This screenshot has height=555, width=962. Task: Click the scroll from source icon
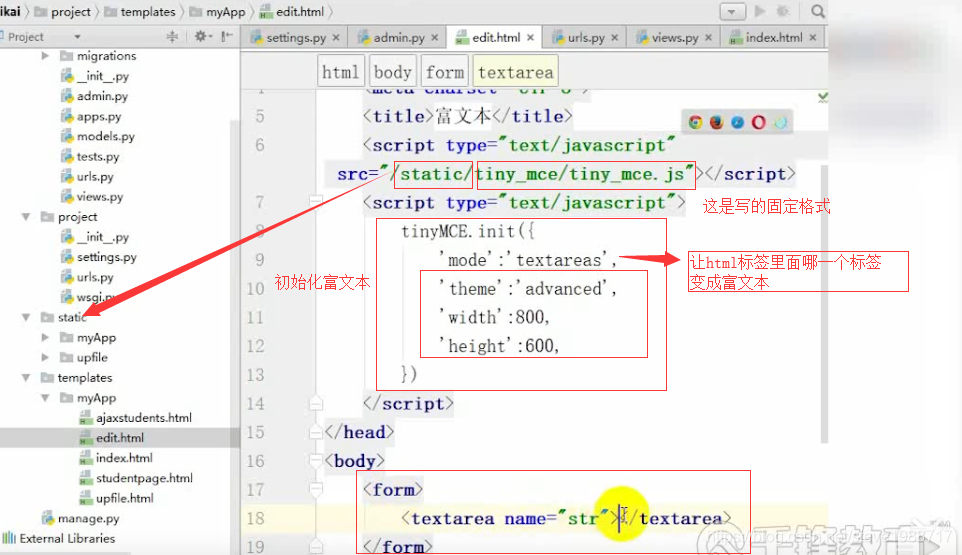point(172,37)
